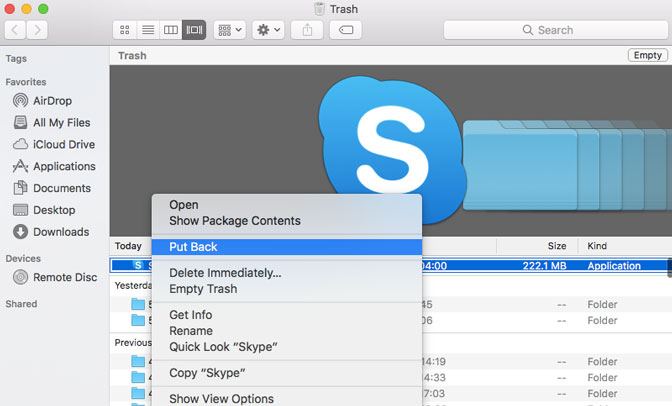Click the Favorites sidebar heading

26,82
